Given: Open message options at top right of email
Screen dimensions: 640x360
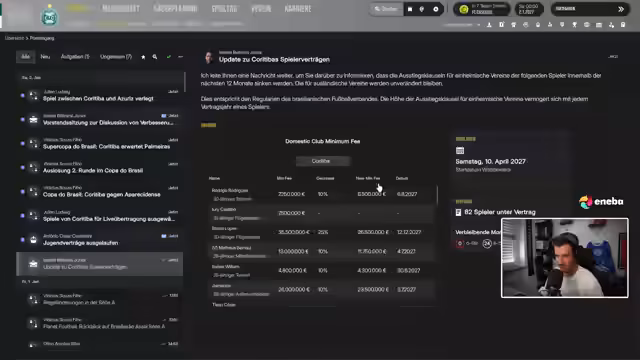Looking at the screenshot, I should click(613, 57).
